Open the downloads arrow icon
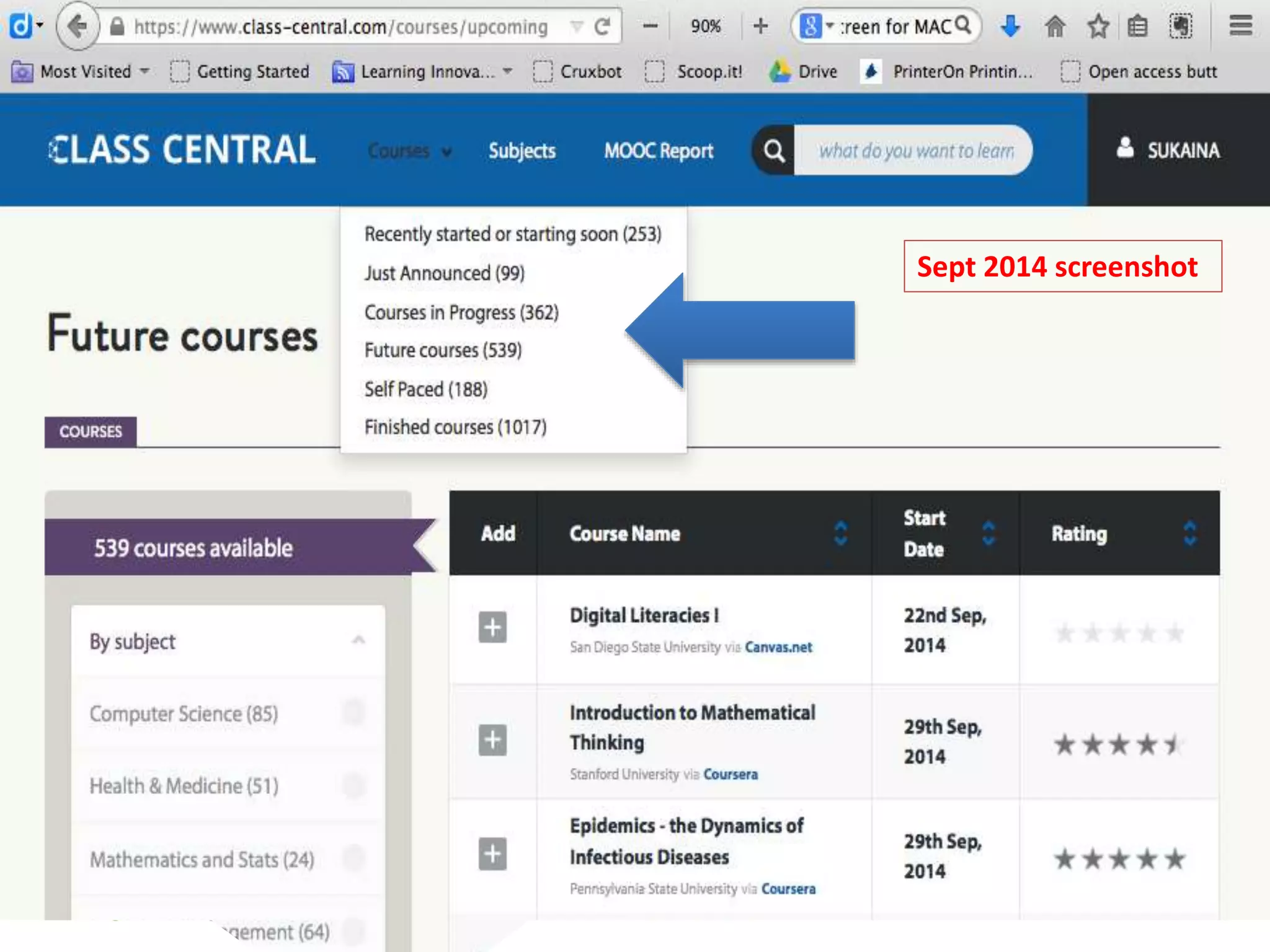Screen dimensions: 1270x952 pyautogui.click(x=1010, y=27)
